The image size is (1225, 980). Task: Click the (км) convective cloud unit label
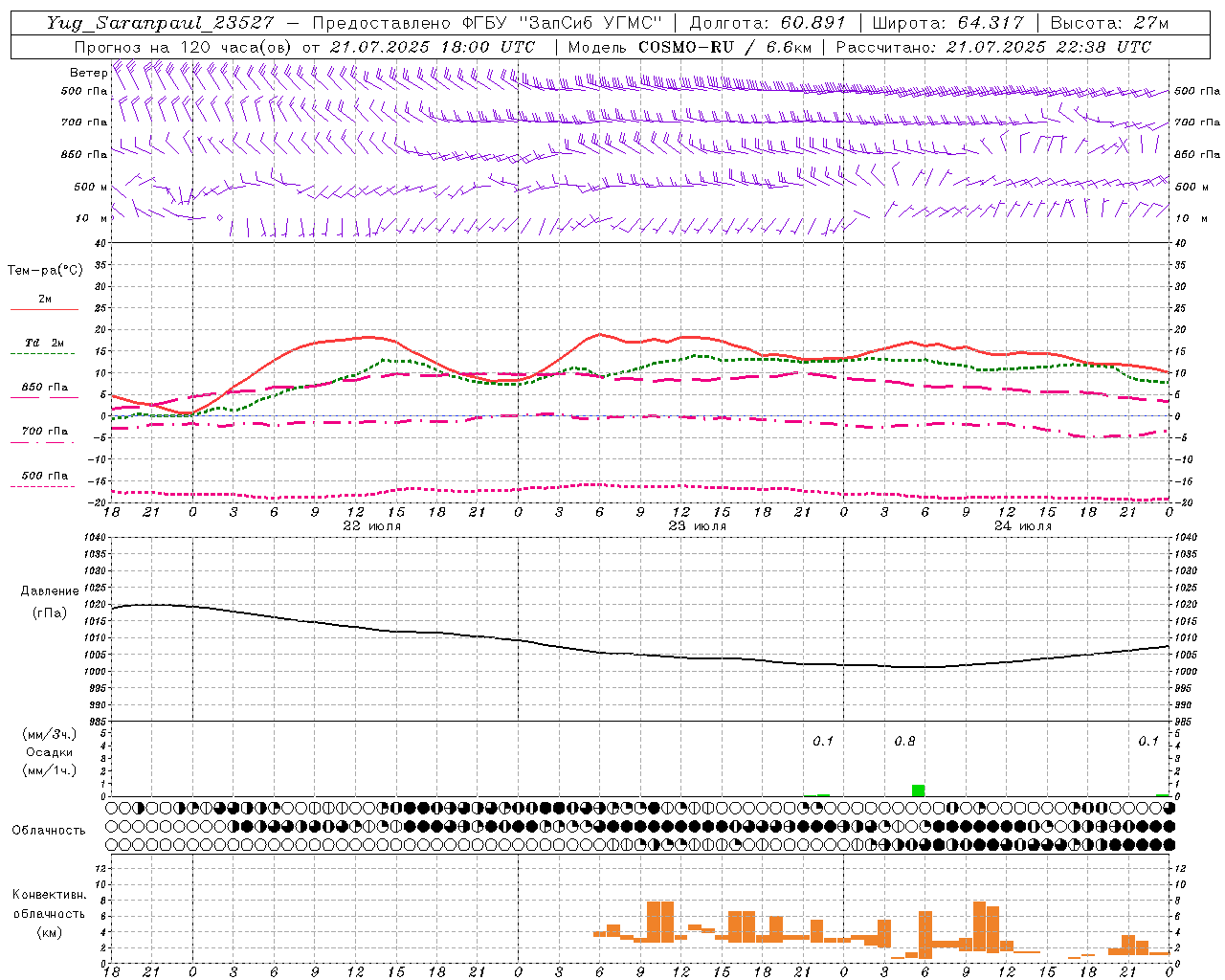coord(50,932)
